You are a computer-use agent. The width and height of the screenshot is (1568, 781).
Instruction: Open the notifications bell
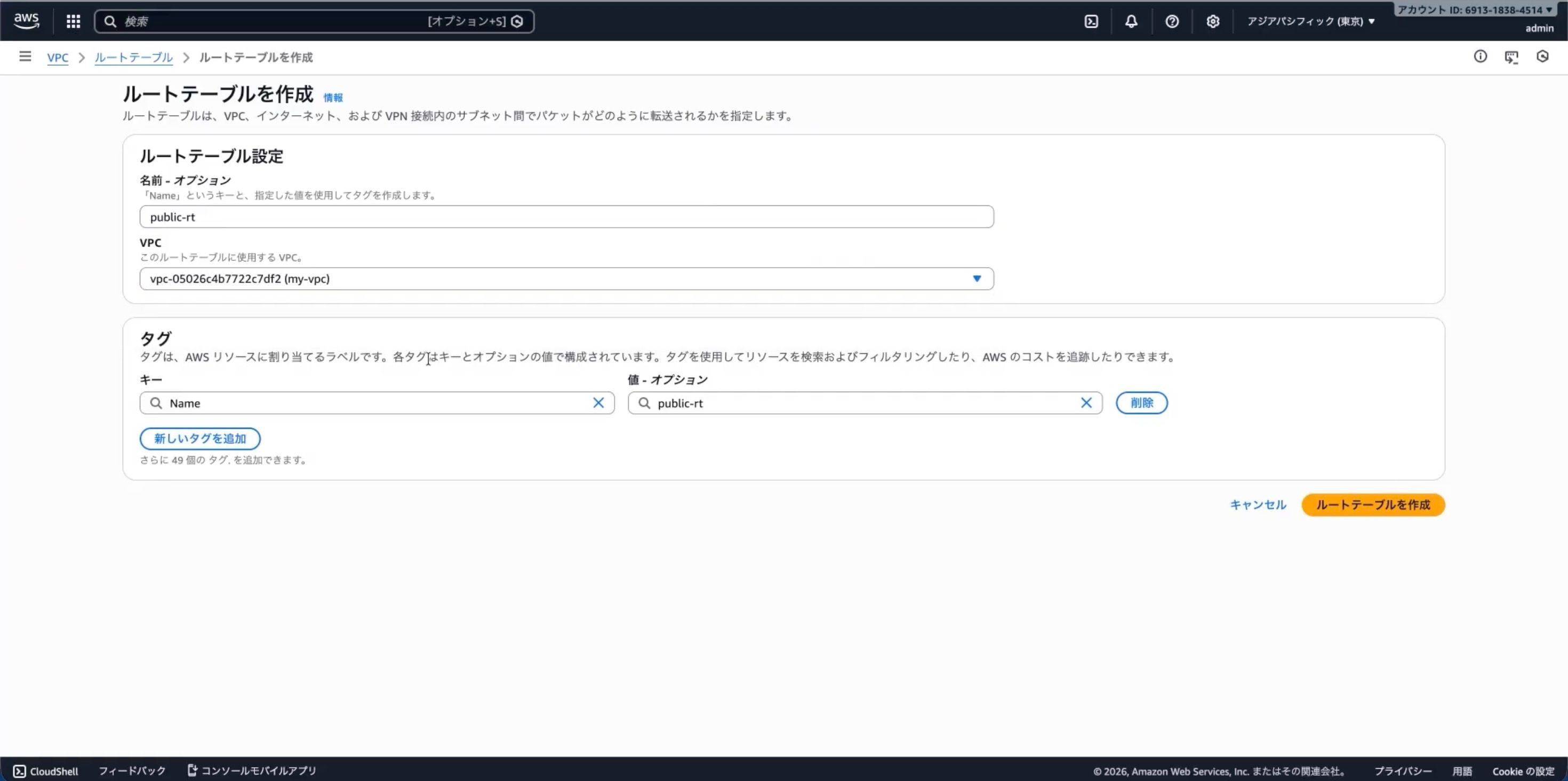(x=1131, y=21)
